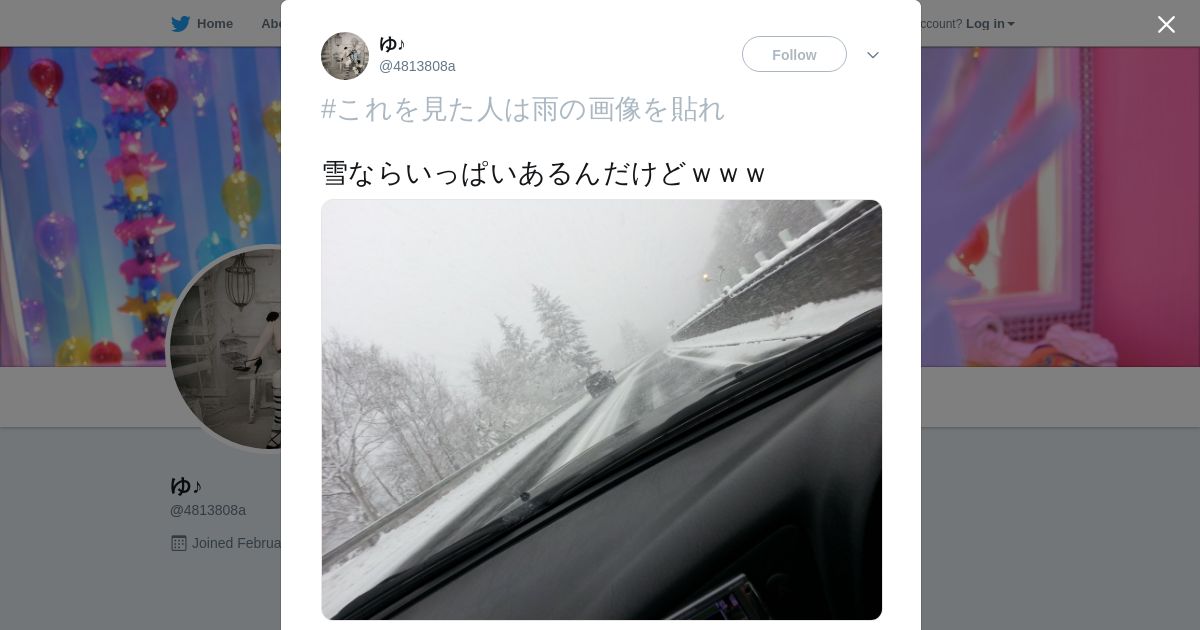
Task: Open the hashtag #これを見た人は雨の画像を貼れ
Action: tap(523, 109)
